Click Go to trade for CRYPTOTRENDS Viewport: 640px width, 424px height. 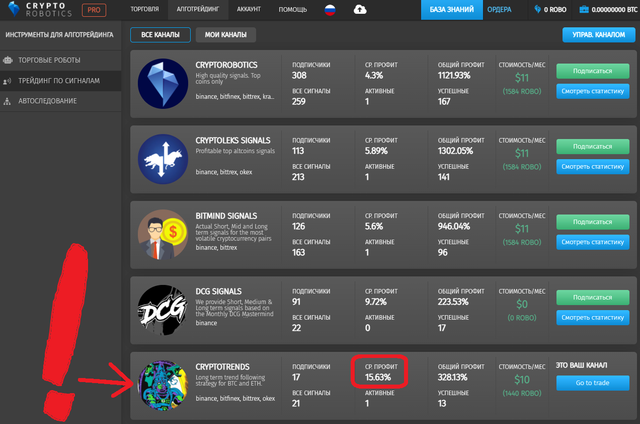593,383
